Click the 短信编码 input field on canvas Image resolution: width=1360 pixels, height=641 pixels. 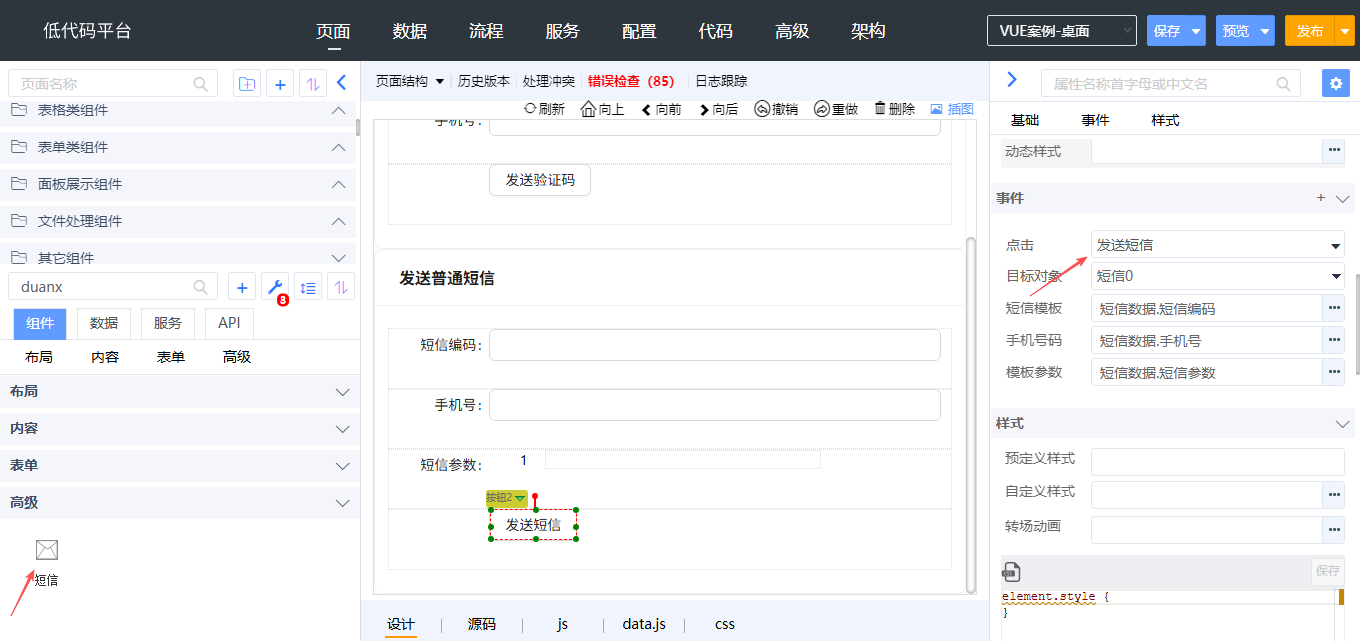coord(714,345)
